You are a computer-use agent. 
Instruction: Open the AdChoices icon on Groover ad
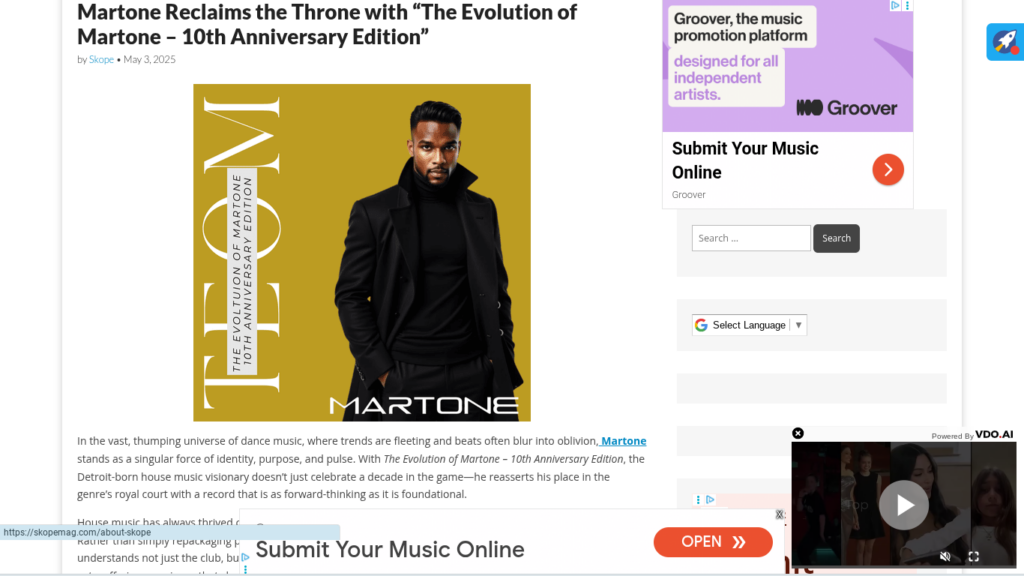coord(895,5)
